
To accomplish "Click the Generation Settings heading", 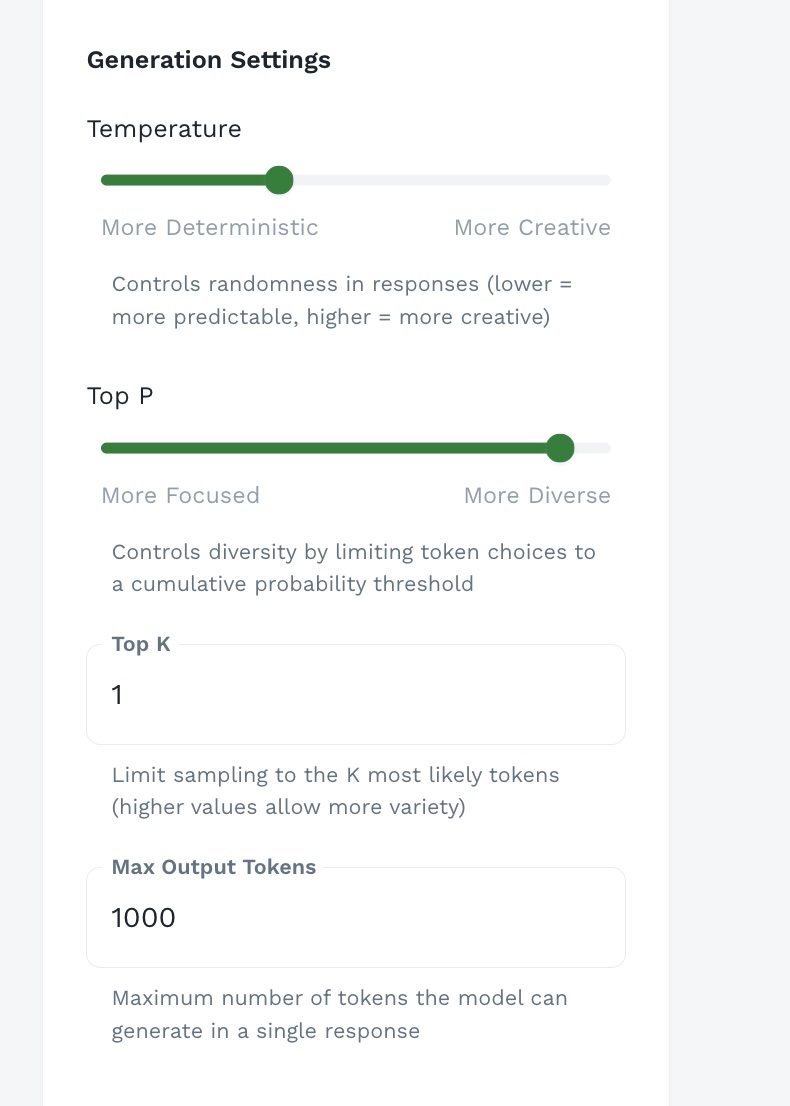I will [x=208, y=60].
